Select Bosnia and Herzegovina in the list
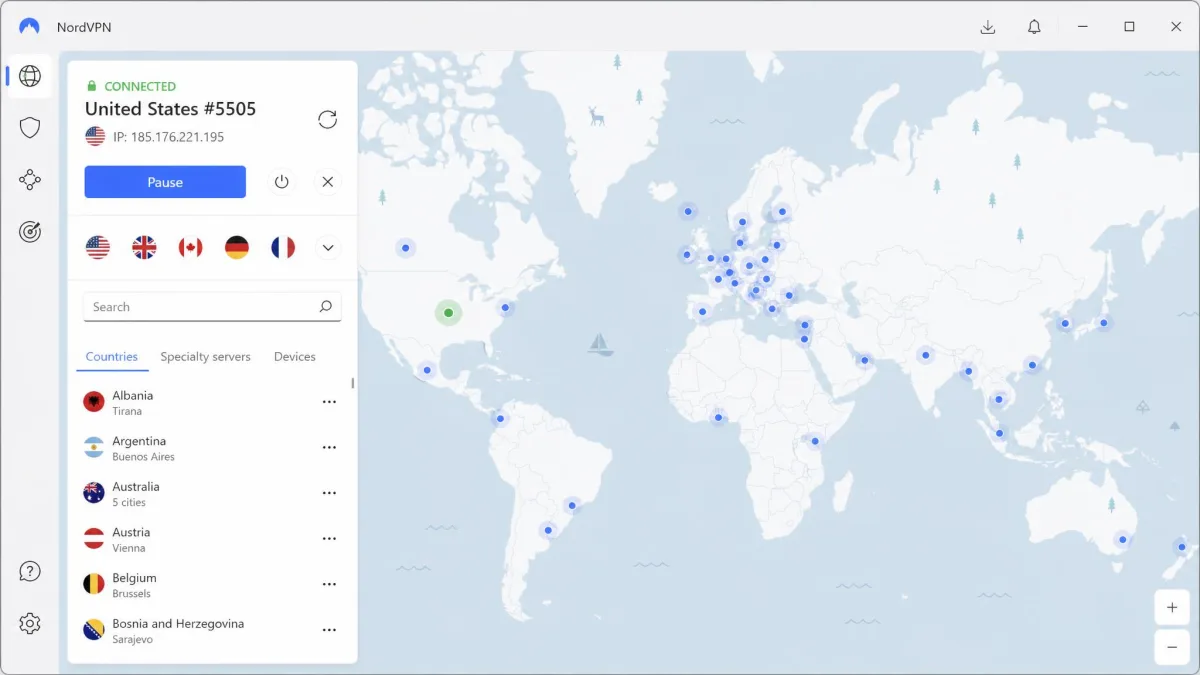 tap(212, 630)
